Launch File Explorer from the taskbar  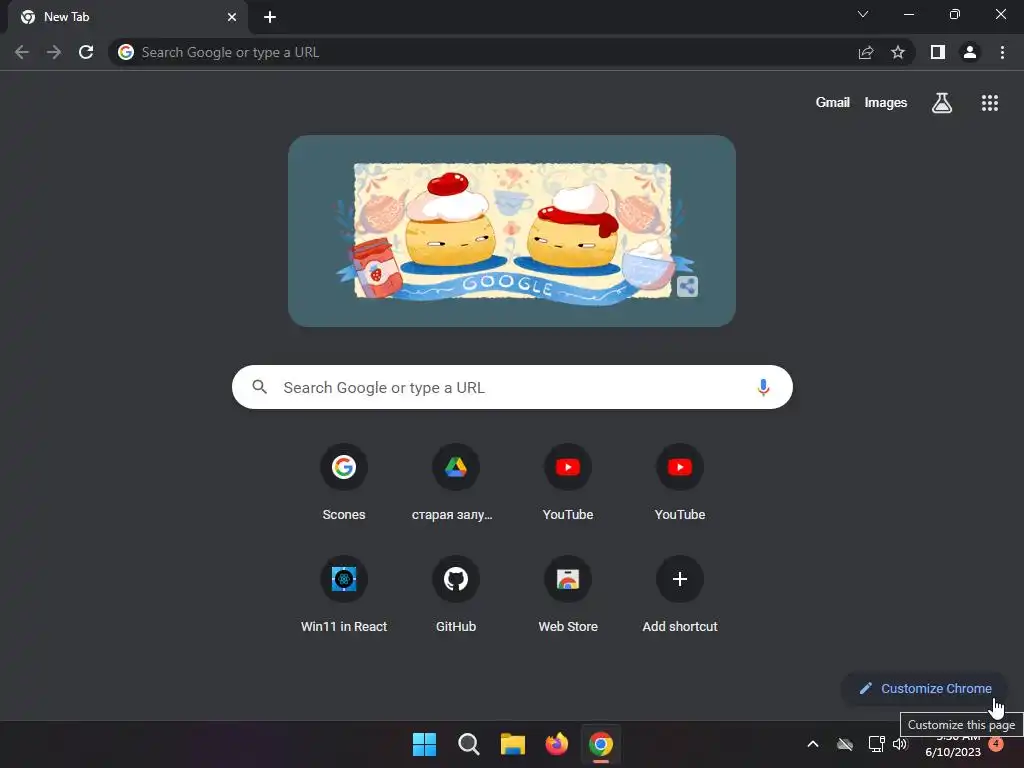pyautogui.click(x=513, y=744)
